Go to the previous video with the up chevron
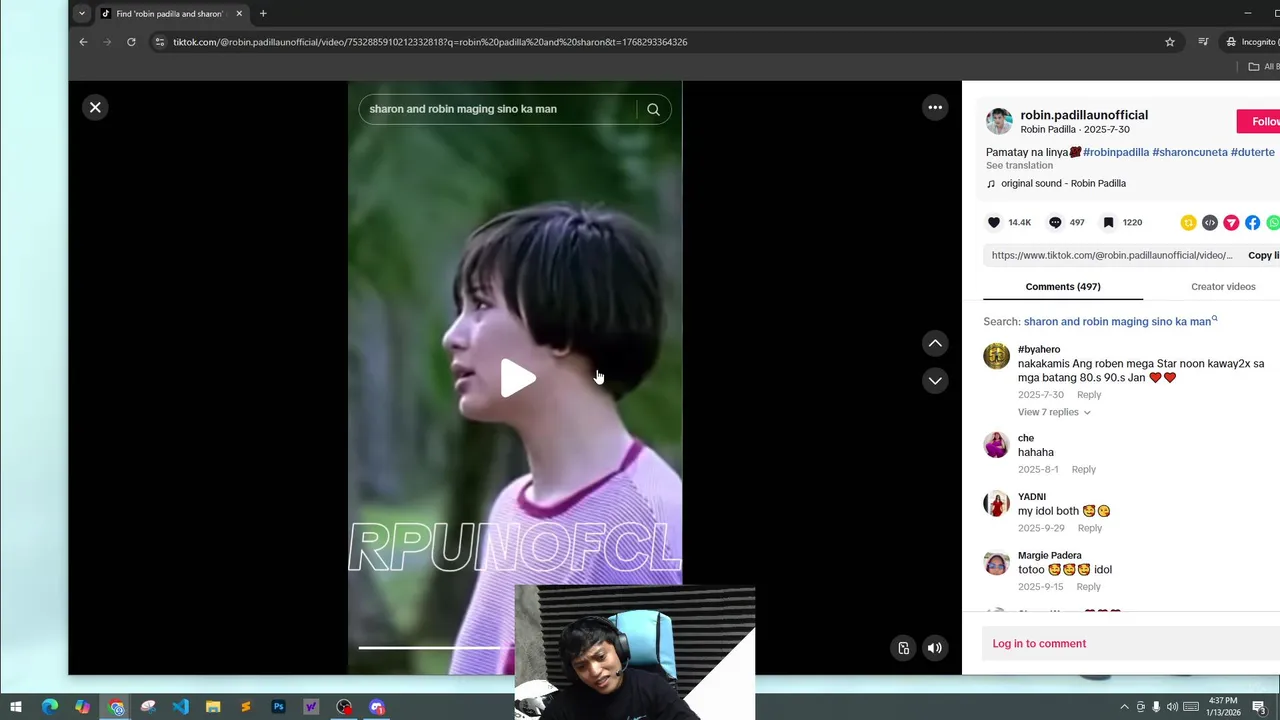Viewport: 1280px width, 720px height. (x=935, y=343)
